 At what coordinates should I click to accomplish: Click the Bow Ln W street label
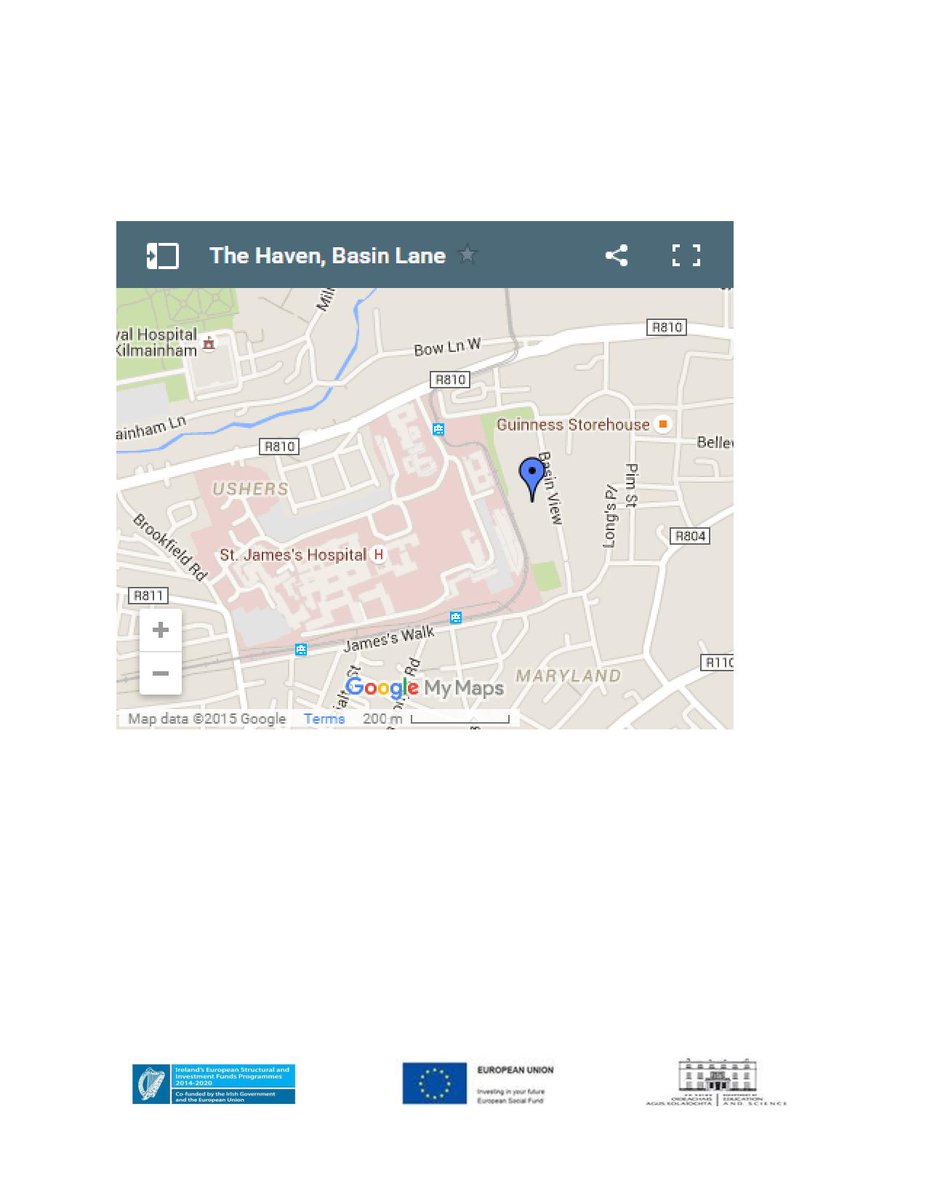coord(448,349)
